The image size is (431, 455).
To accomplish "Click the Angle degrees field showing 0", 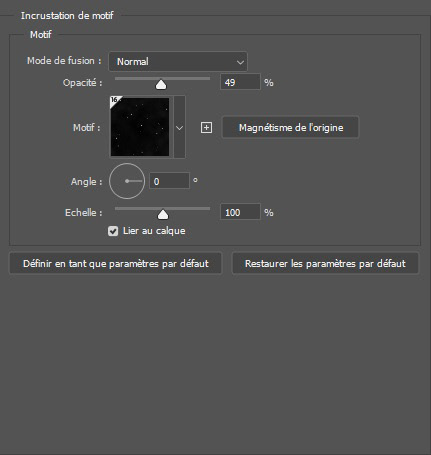I will 169,181.
